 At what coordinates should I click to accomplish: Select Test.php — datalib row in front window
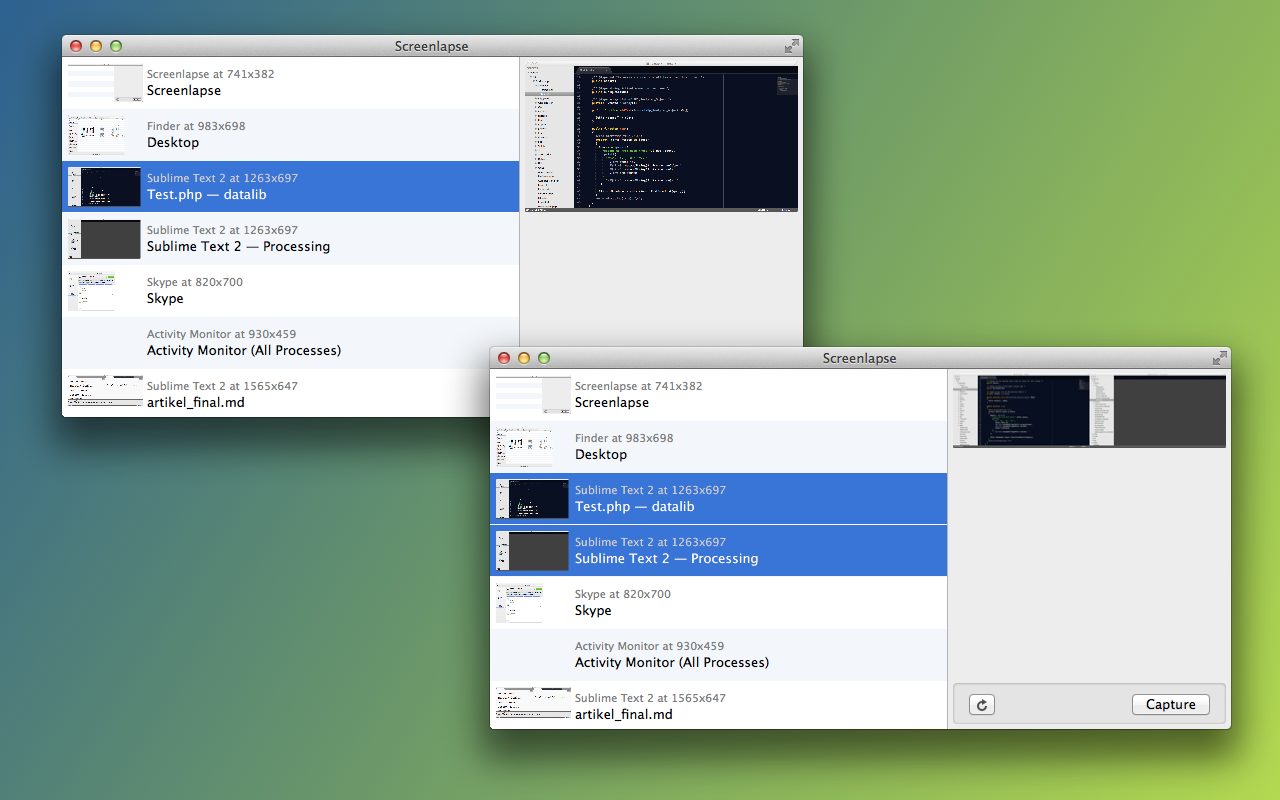(718, 499)
